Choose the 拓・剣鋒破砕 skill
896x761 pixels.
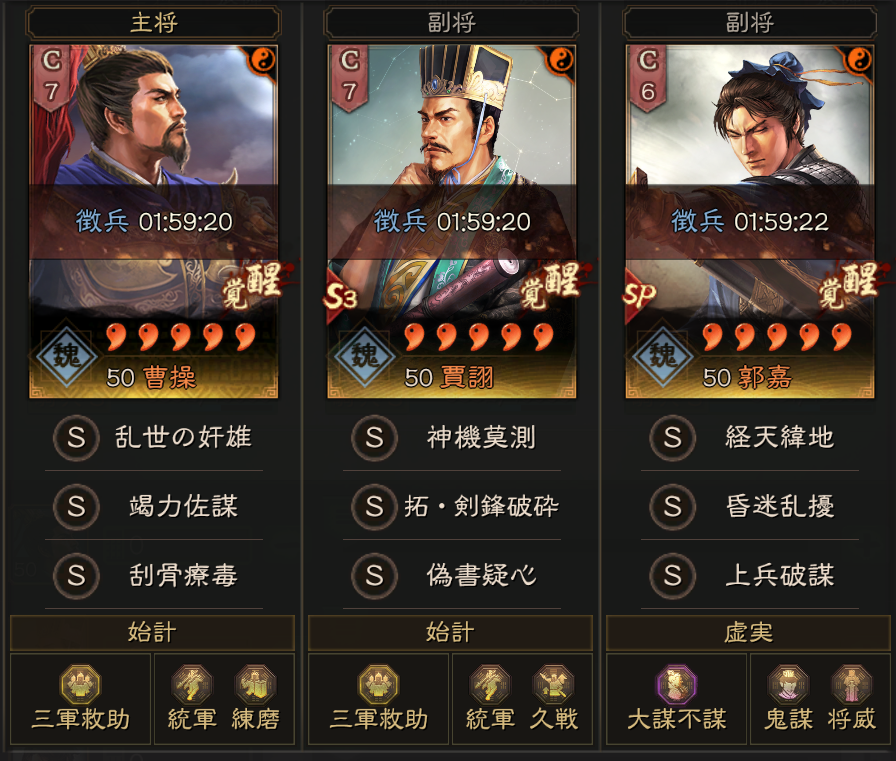pos(452,506)
